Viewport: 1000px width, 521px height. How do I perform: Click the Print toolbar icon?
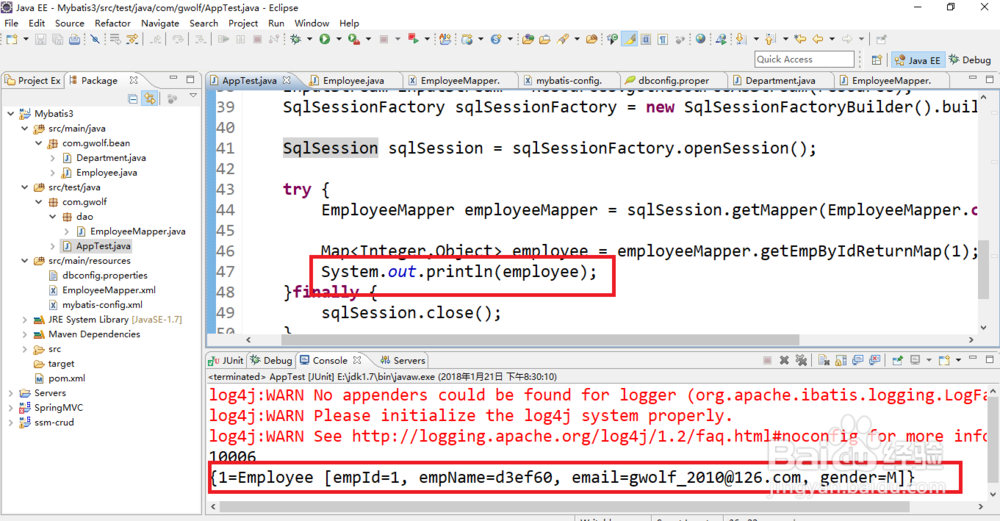coord(75,40)
